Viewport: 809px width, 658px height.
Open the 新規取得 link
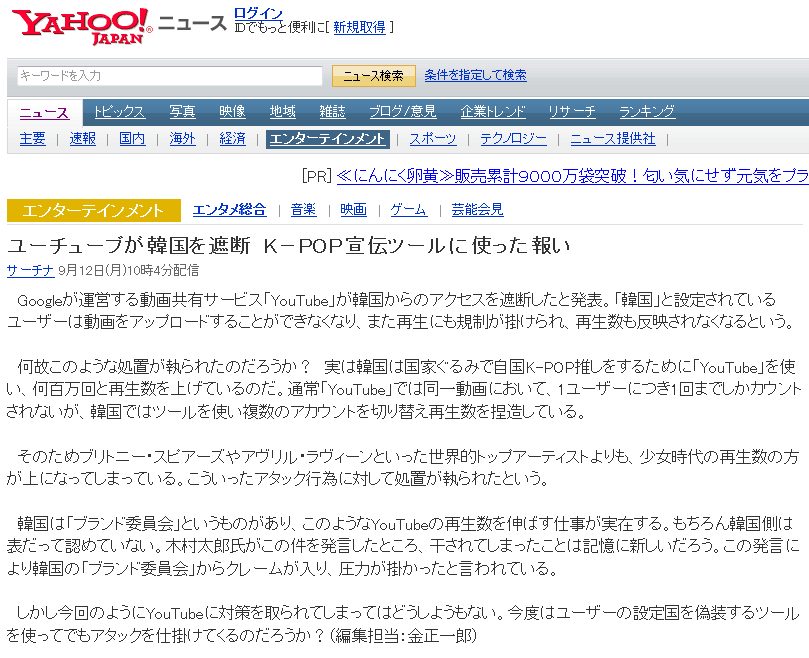tap(360, 27)
